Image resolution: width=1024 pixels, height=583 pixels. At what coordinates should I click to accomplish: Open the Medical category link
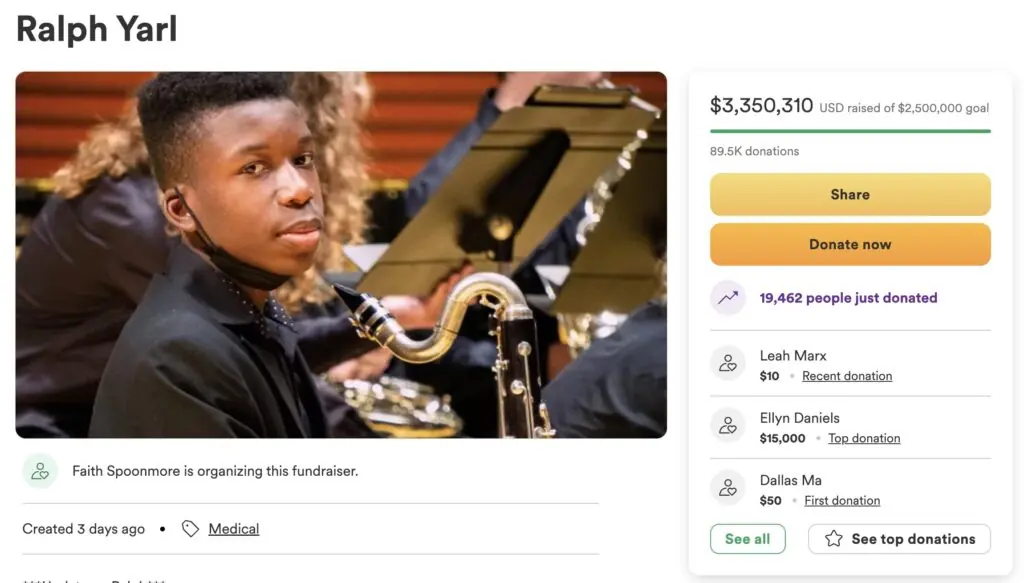pos(233,529)
